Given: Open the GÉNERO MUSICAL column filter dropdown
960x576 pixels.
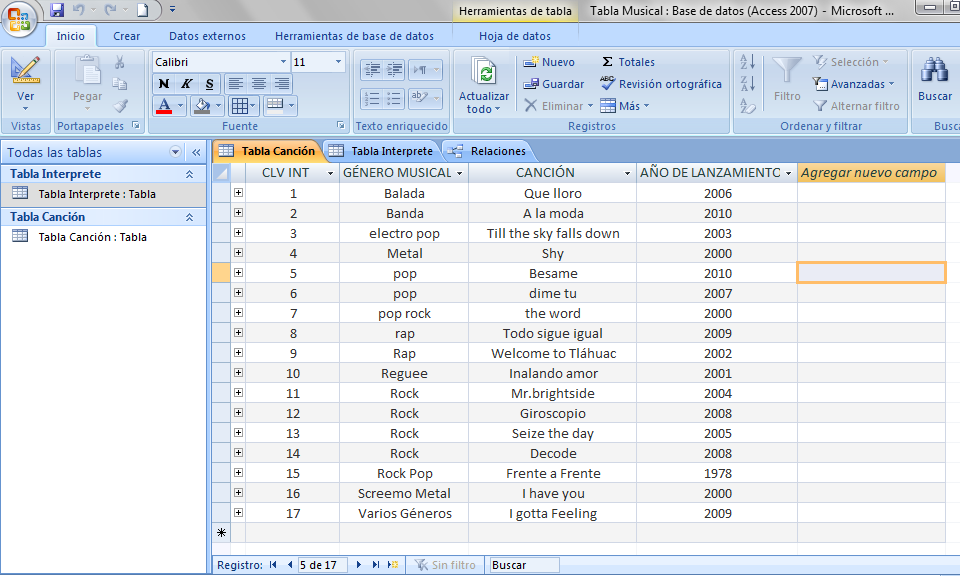Looking at the screenshot, I should click(x=459, y=172).
